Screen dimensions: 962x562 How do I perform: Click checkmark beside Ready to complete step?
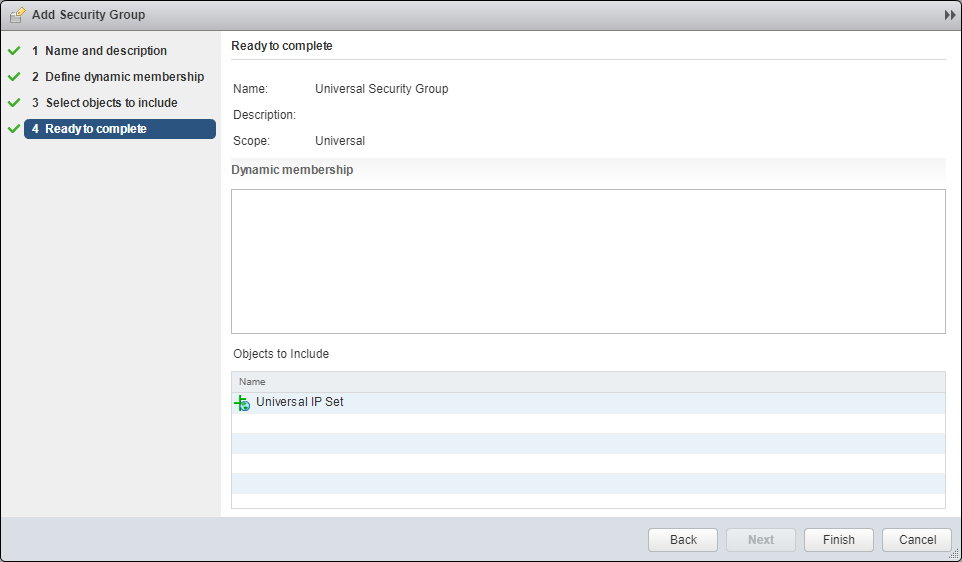14,129
